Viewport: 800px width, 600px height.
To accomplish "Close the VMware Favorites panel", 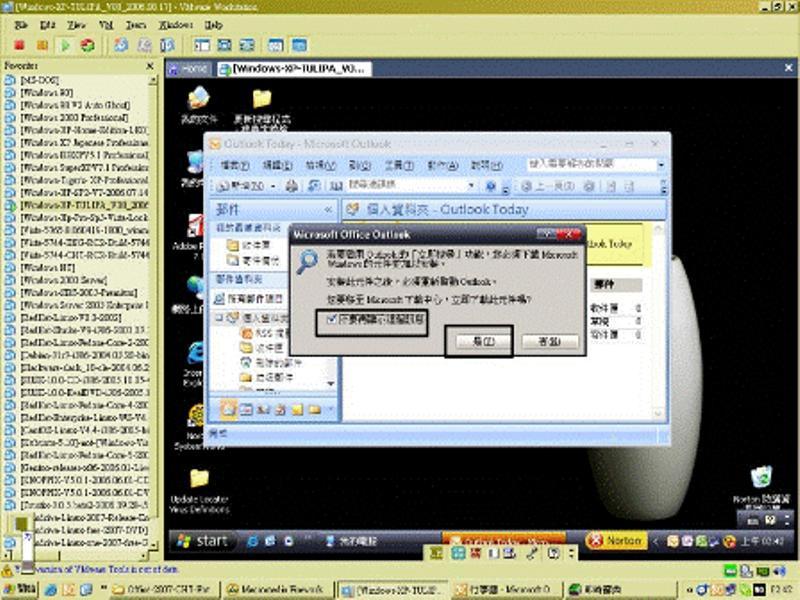I will coord(150,66).
